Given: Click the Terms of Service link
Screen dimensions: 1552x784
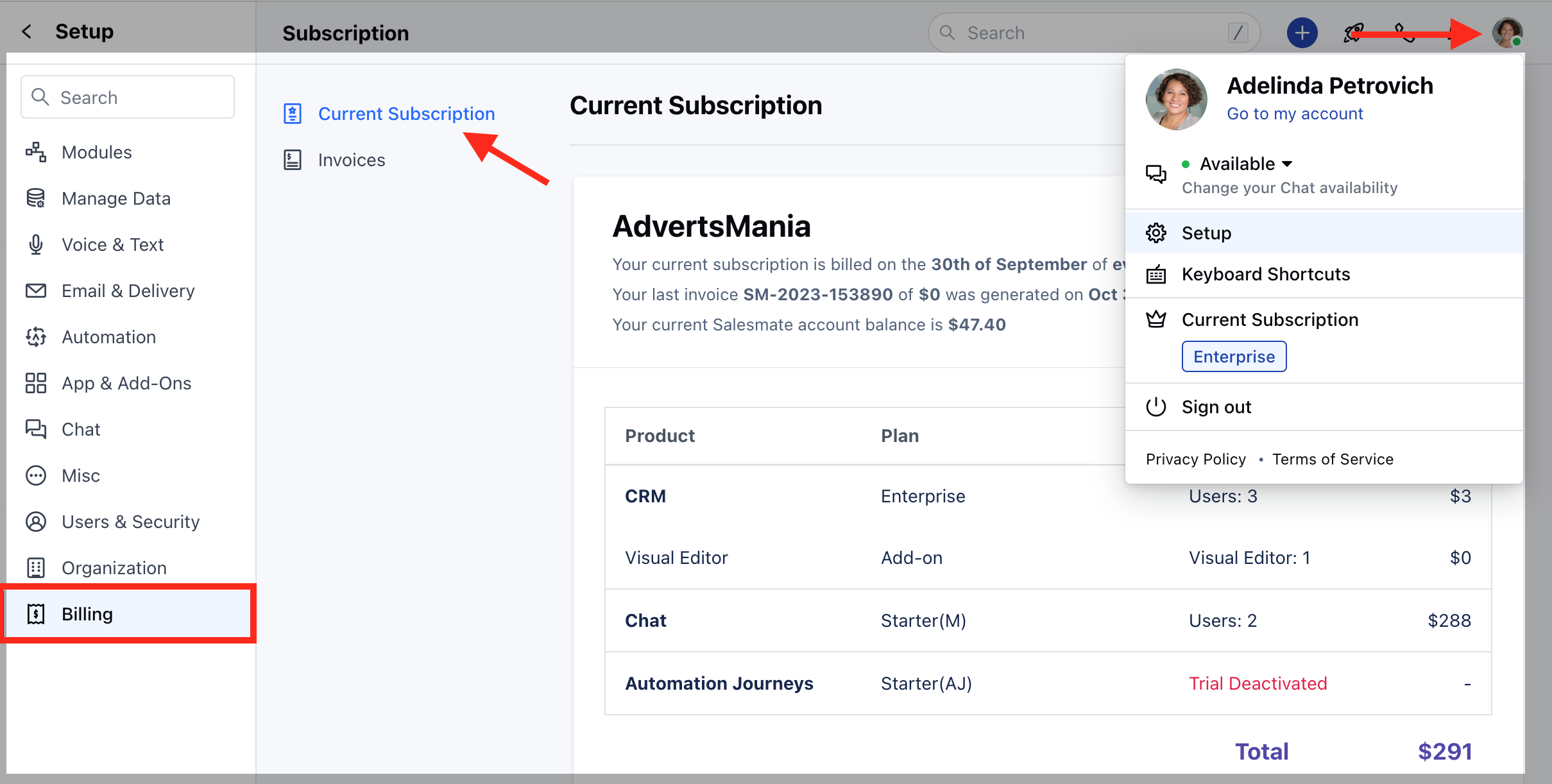Looking at the screenshot, I should [x=1333, y=459].
